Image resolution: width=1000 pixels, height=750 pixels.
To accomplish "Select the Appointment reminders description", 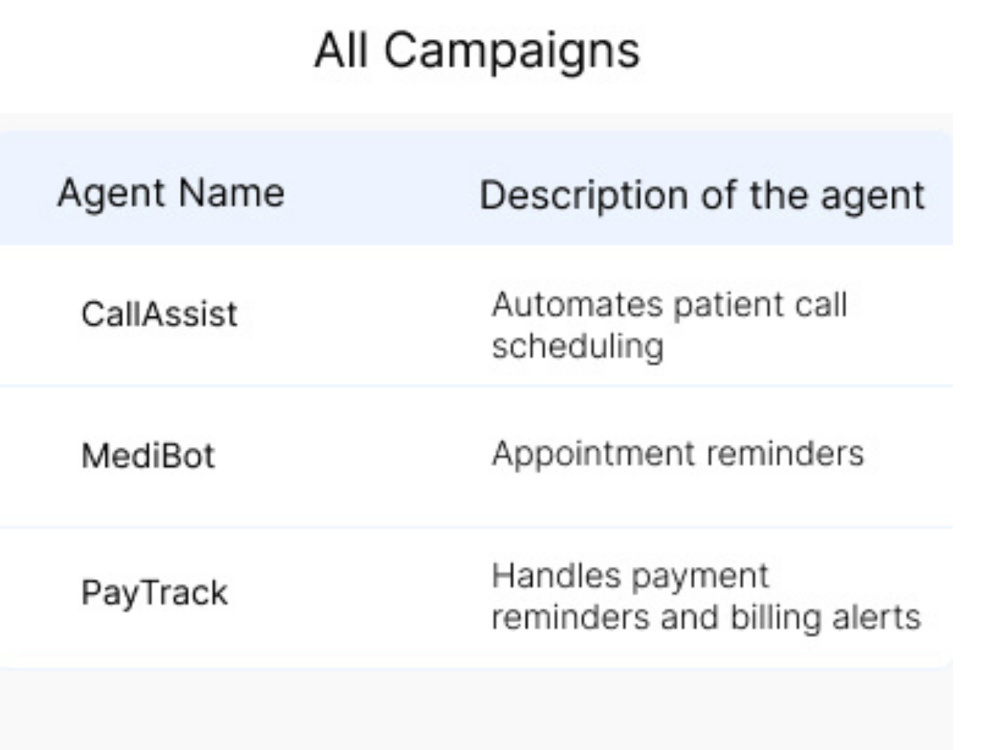I will (x=678, y=454).
